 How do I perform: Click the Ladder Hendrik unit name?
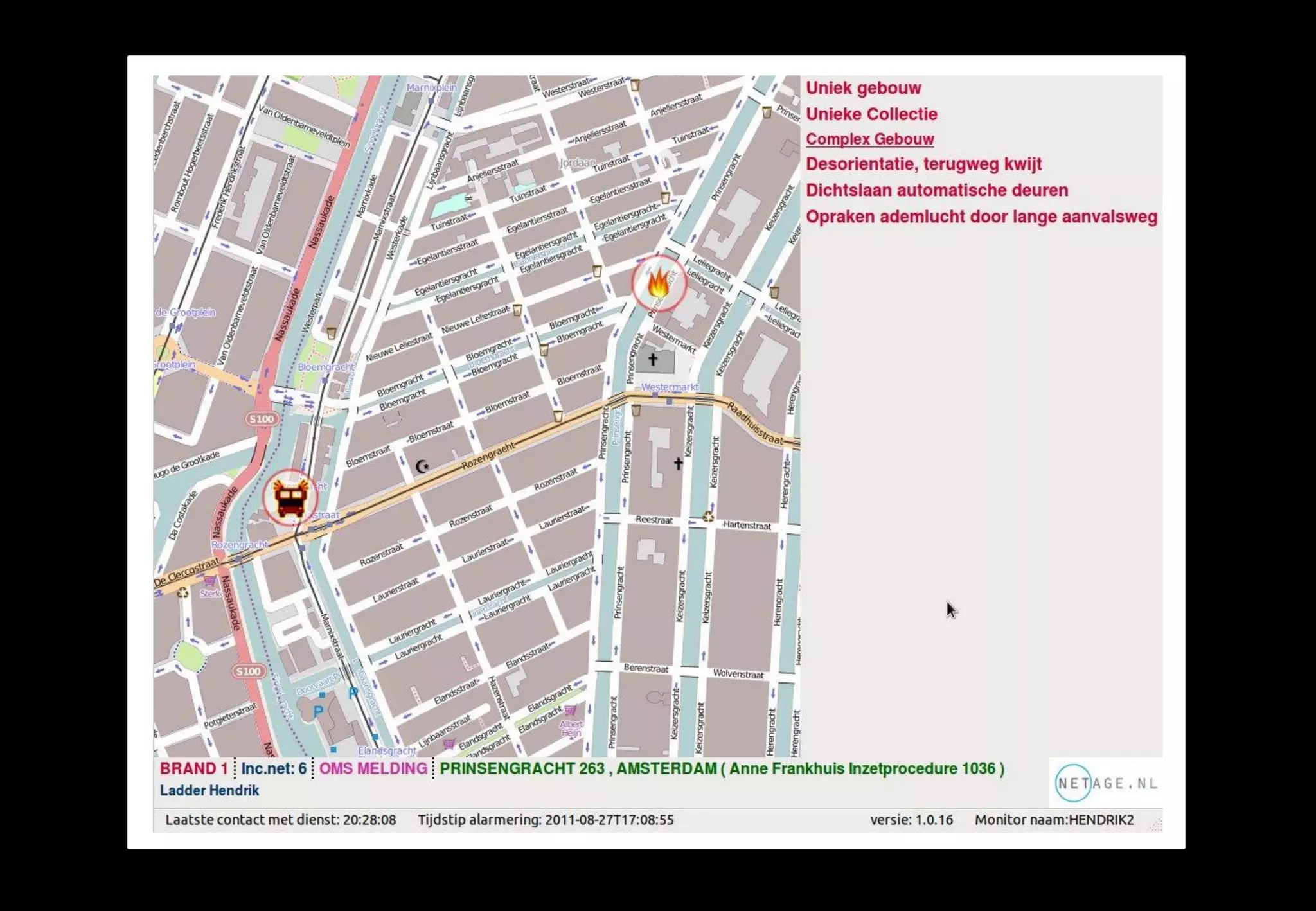pos(209,791)
